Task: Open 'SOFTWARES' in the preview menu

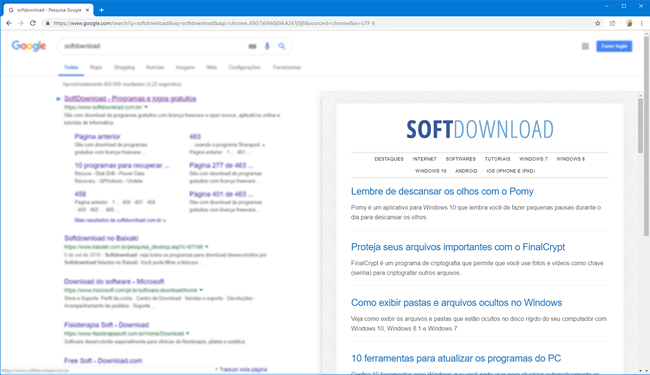Action: [461, 159]
